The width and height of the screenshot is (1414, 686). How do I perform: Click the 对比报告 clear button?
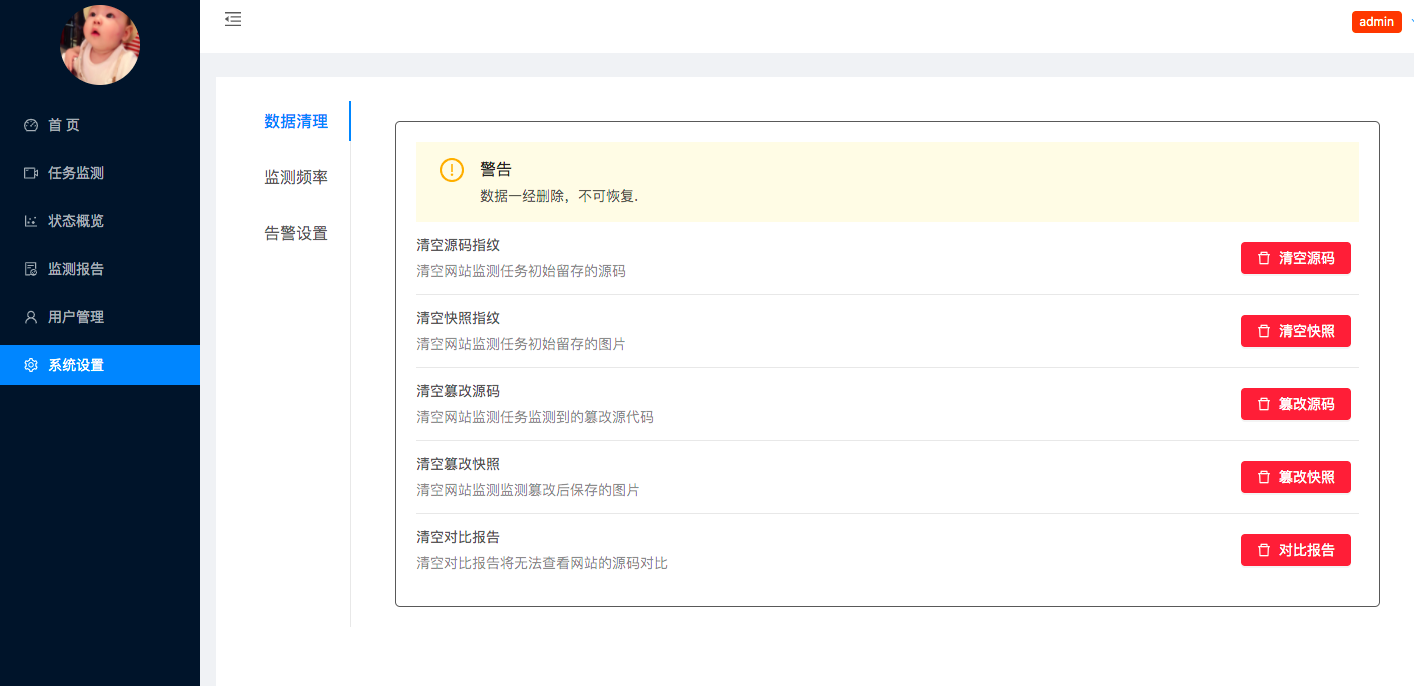(1296, 549)
